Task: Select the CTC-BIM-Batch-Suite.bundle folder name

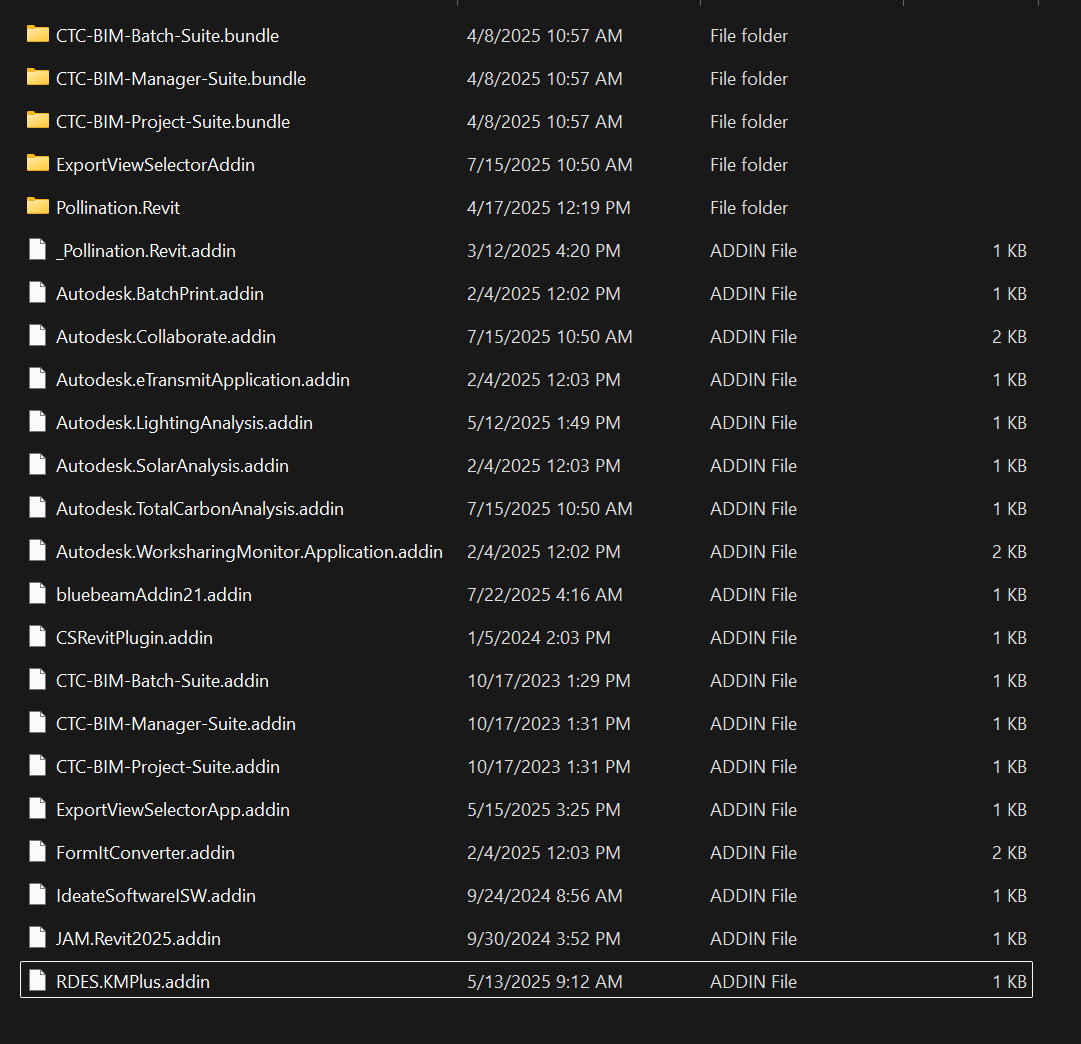Action: [x=168, y=36]
